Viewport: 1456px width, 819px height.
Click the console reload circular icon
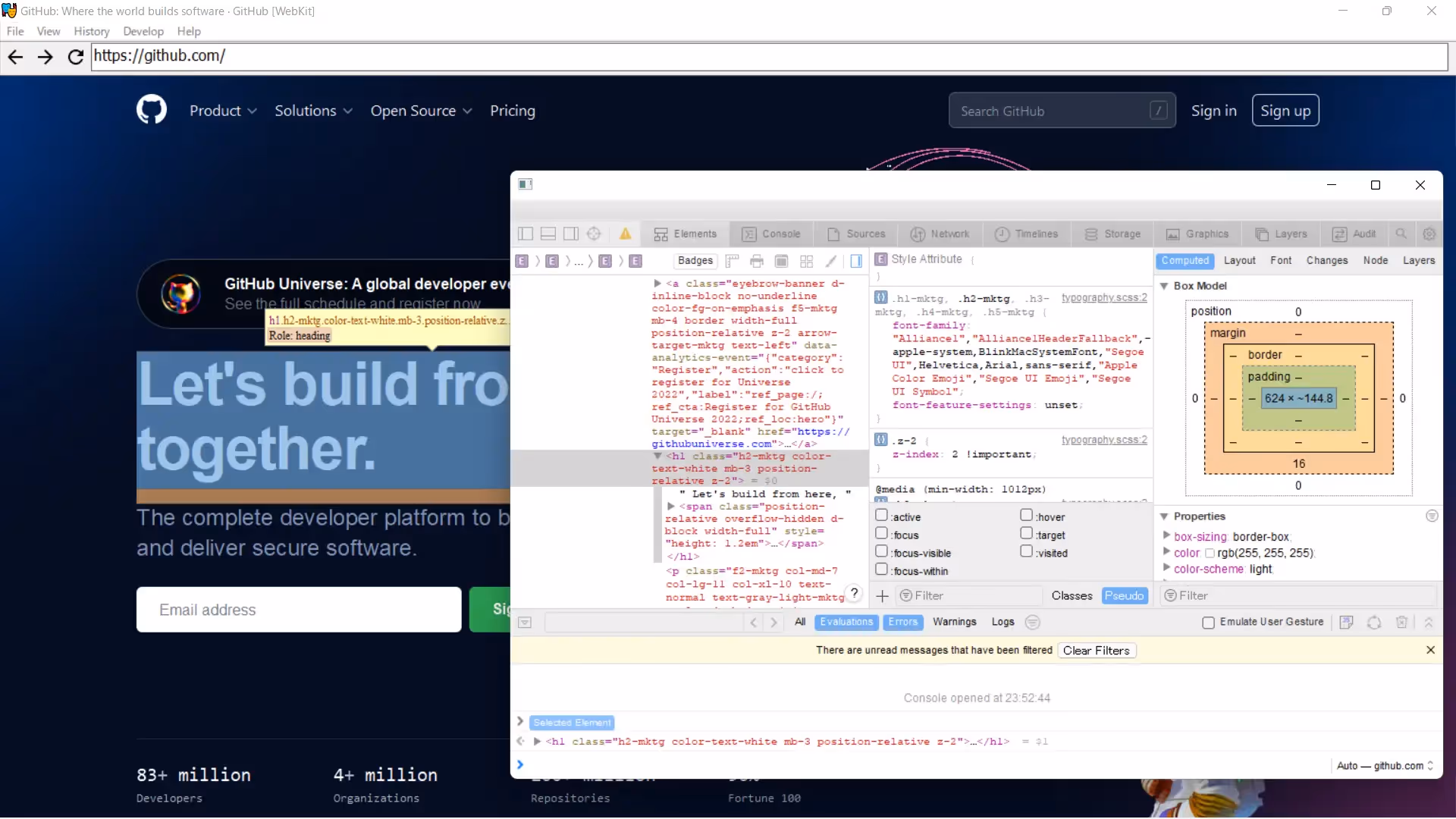tap(1374, 622)
